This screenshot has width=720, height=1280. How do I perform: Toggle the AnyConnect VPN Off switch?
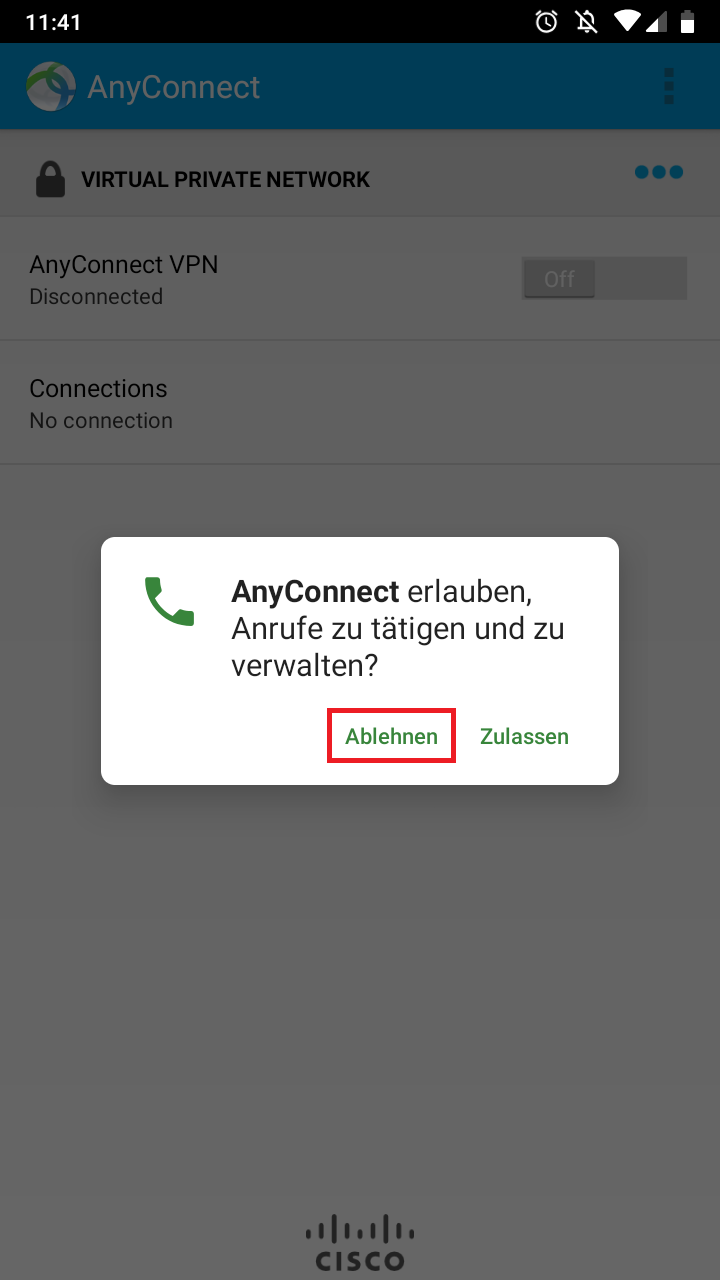tap(604, 279)
